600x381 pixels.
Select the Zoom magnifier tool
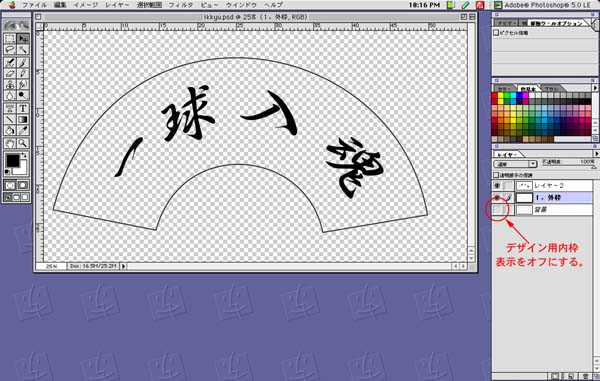click(x=23, y=143)
